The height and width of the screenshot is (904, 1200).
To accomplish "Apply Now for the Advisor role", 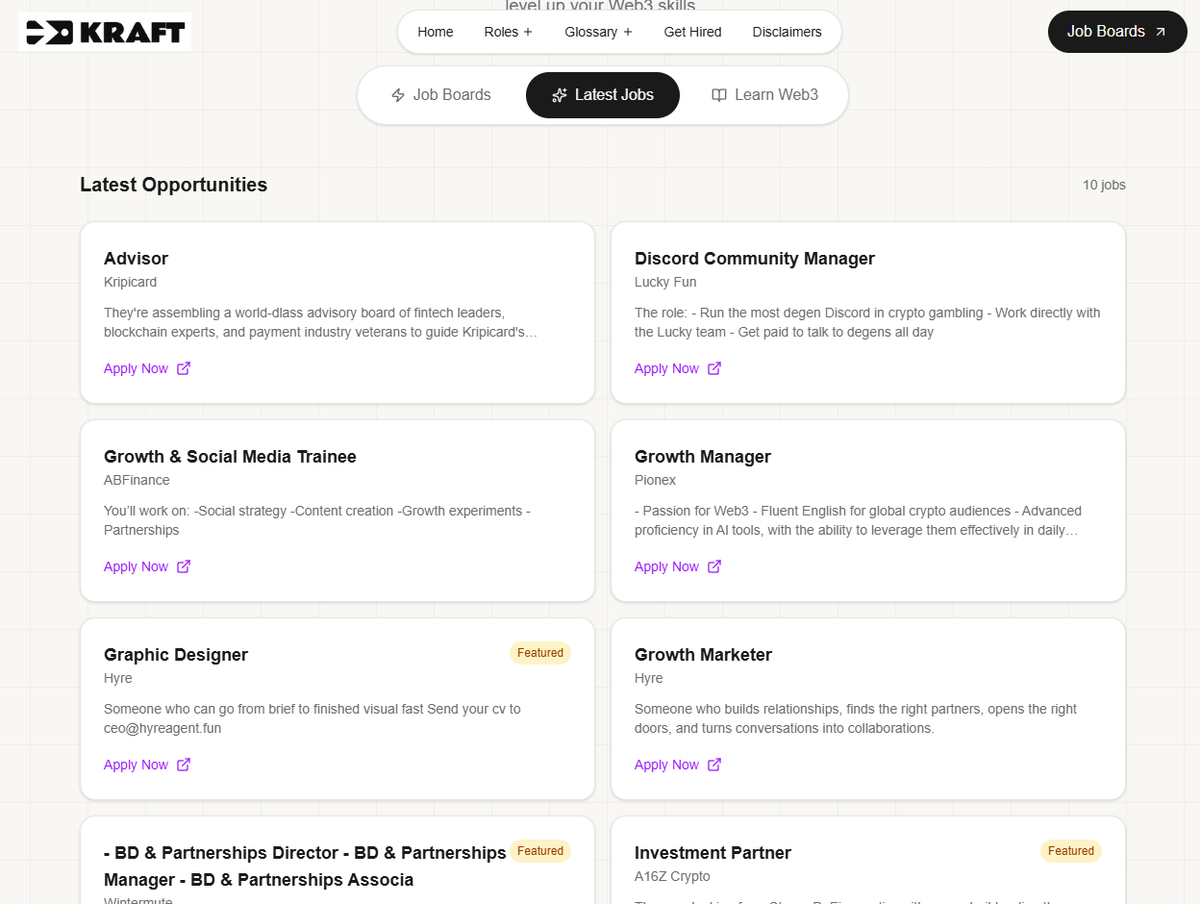I will pos(147,368).
